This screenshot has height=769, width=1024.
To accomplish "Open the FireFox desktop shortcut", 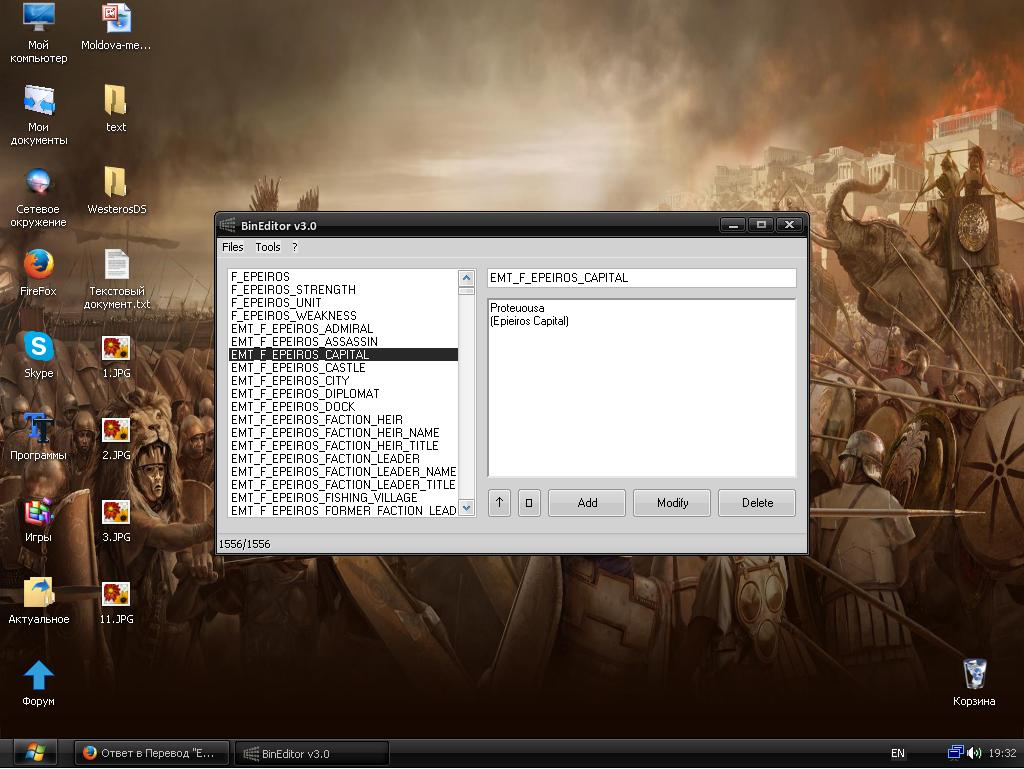I will [x=39, y=266].
